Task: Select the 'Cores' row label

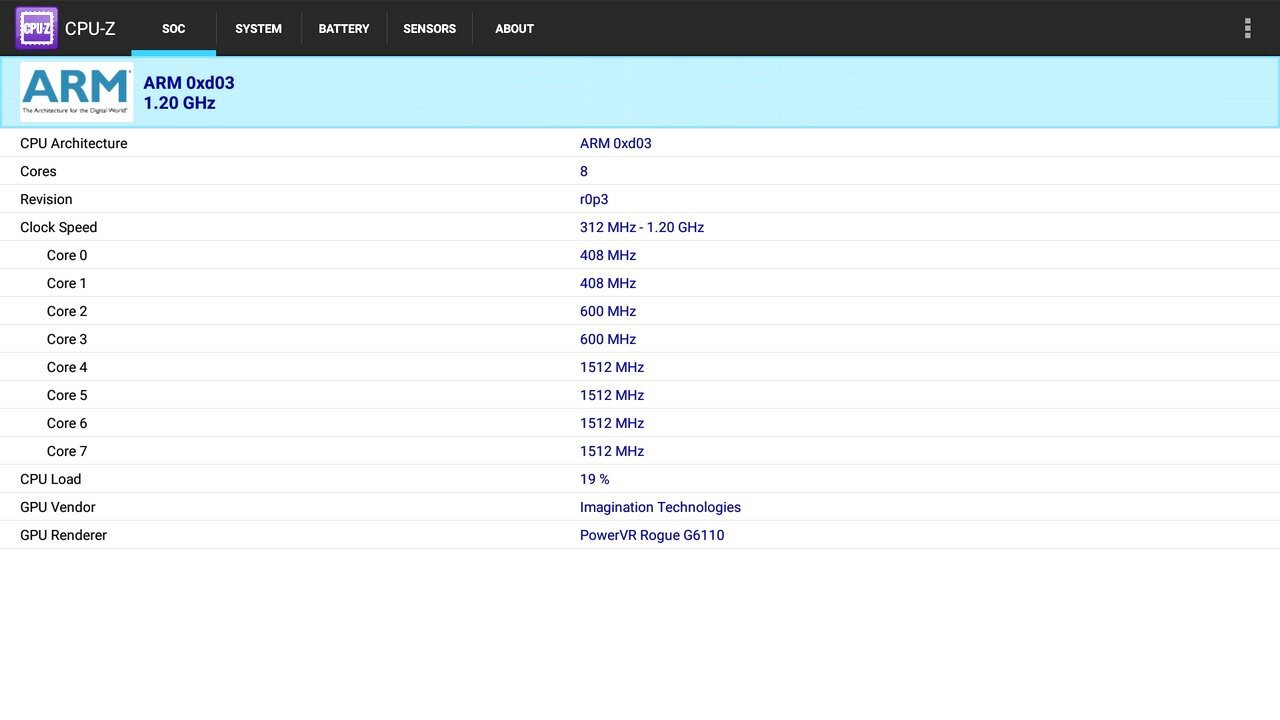Action: point(38,171)
